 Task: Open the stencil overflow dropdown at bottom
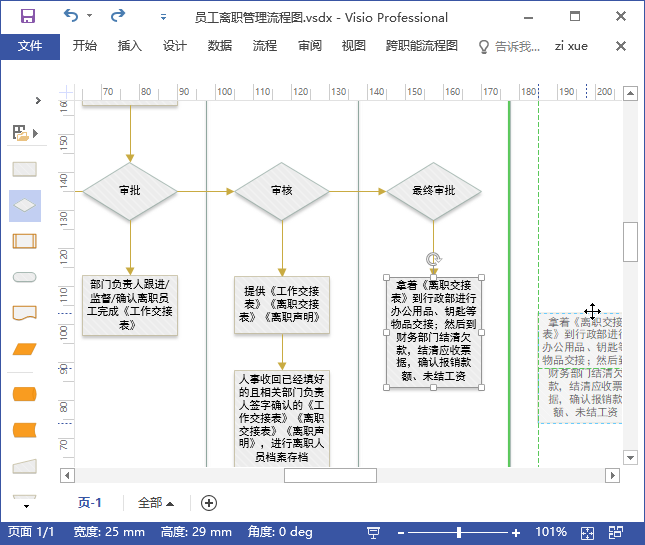[26, 506]
